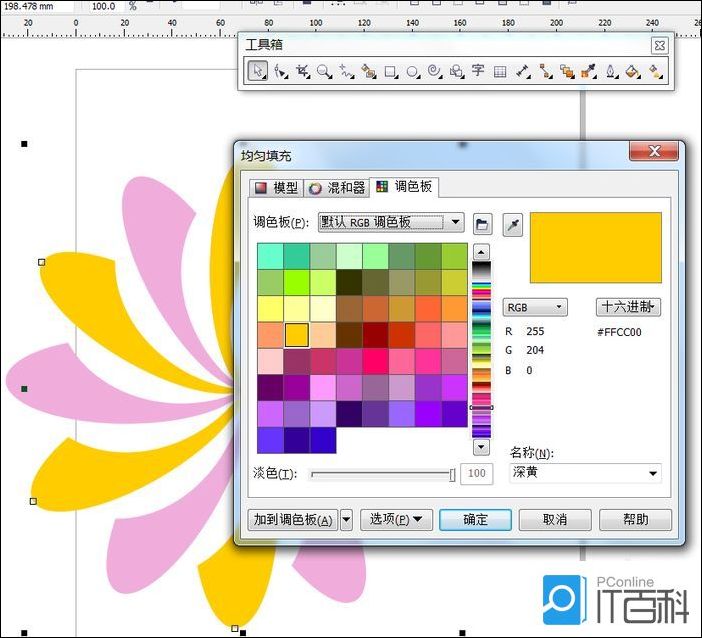Image resolution: width=702 pixels, height=638 pixels.
Task: Open the RGB color model dropdown
Action: [x=534, y=307]
